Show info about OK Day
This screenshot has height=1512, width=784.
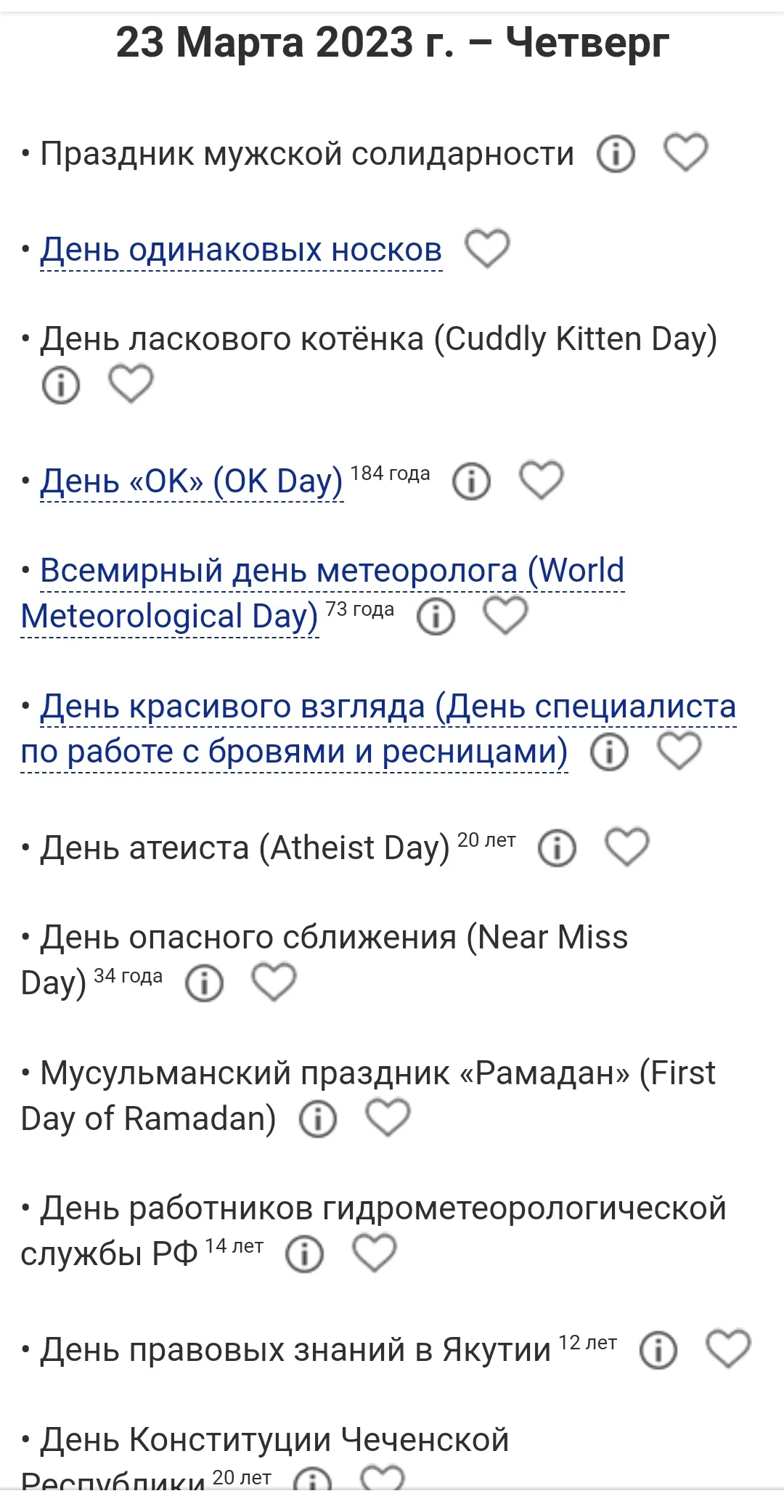pyautogui.click(x=472, y=481)
